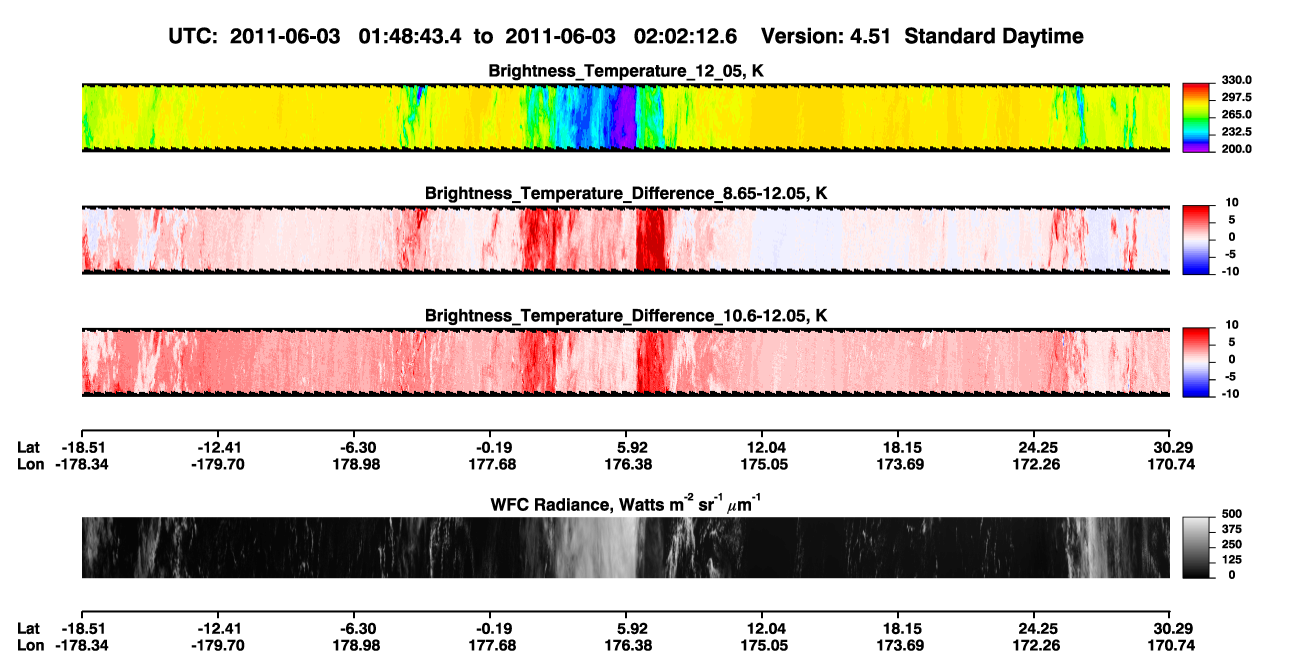Click the 'Brightness_Temperature_12_05, K' panel title
Screen dimensions: 1300x667
(625, 71)
